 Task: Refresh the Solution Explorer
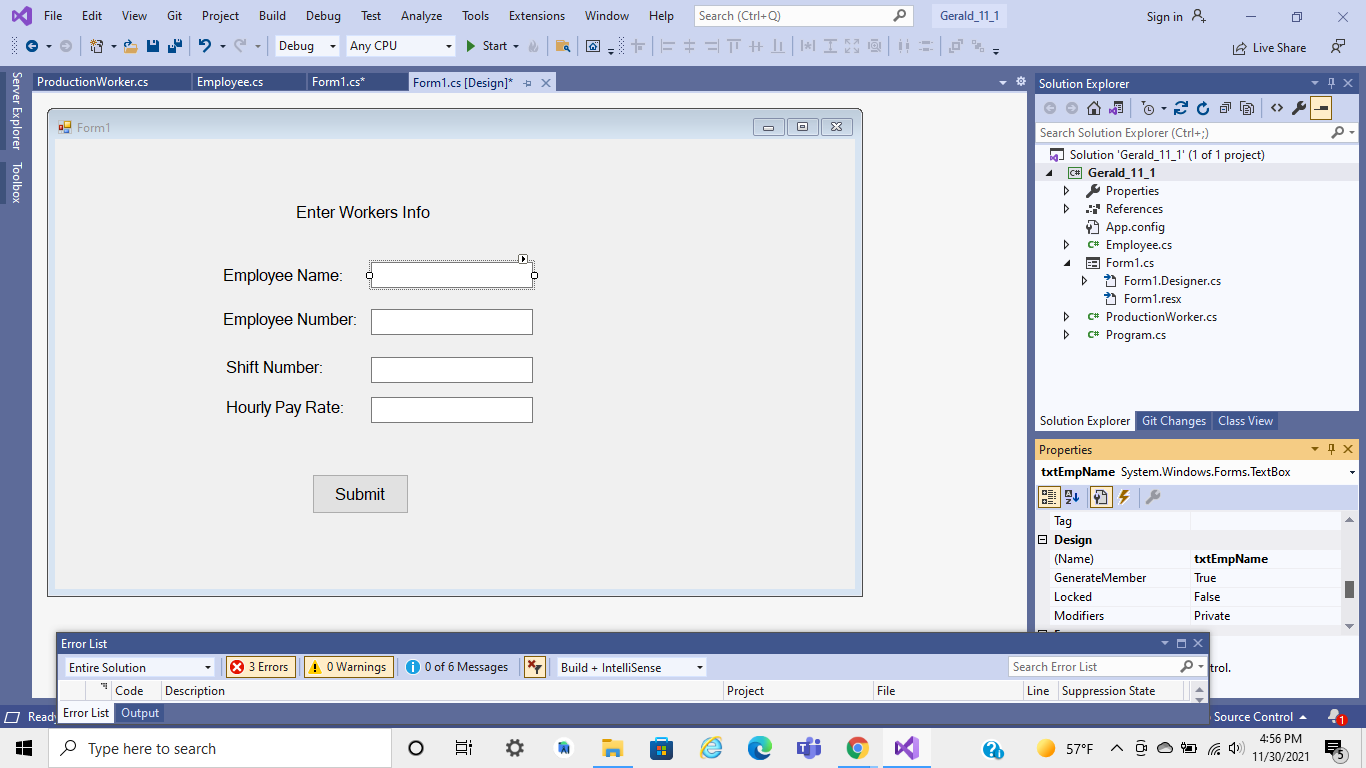click(1203, 108)
